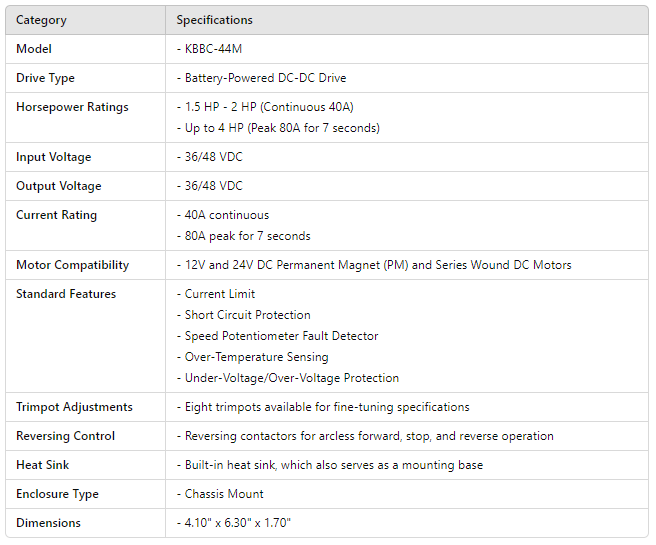Select the Over-Temperature Sensing entry

tap(257, 357)
